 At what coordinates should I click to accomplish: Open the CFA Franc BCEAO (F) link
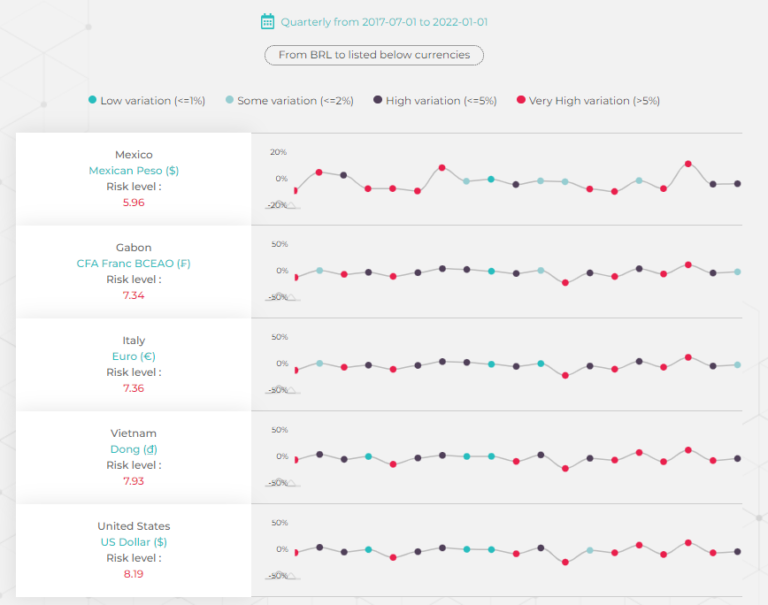point(133,263)
